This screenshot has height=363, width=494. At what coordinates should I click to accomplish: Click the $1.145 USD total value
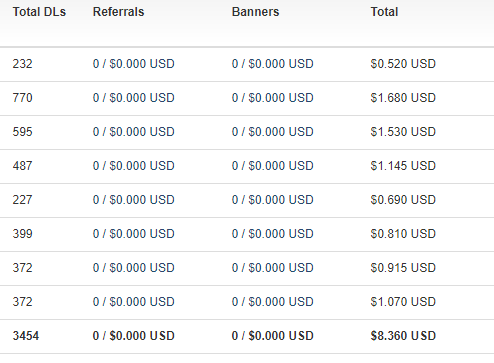[403, 166]
